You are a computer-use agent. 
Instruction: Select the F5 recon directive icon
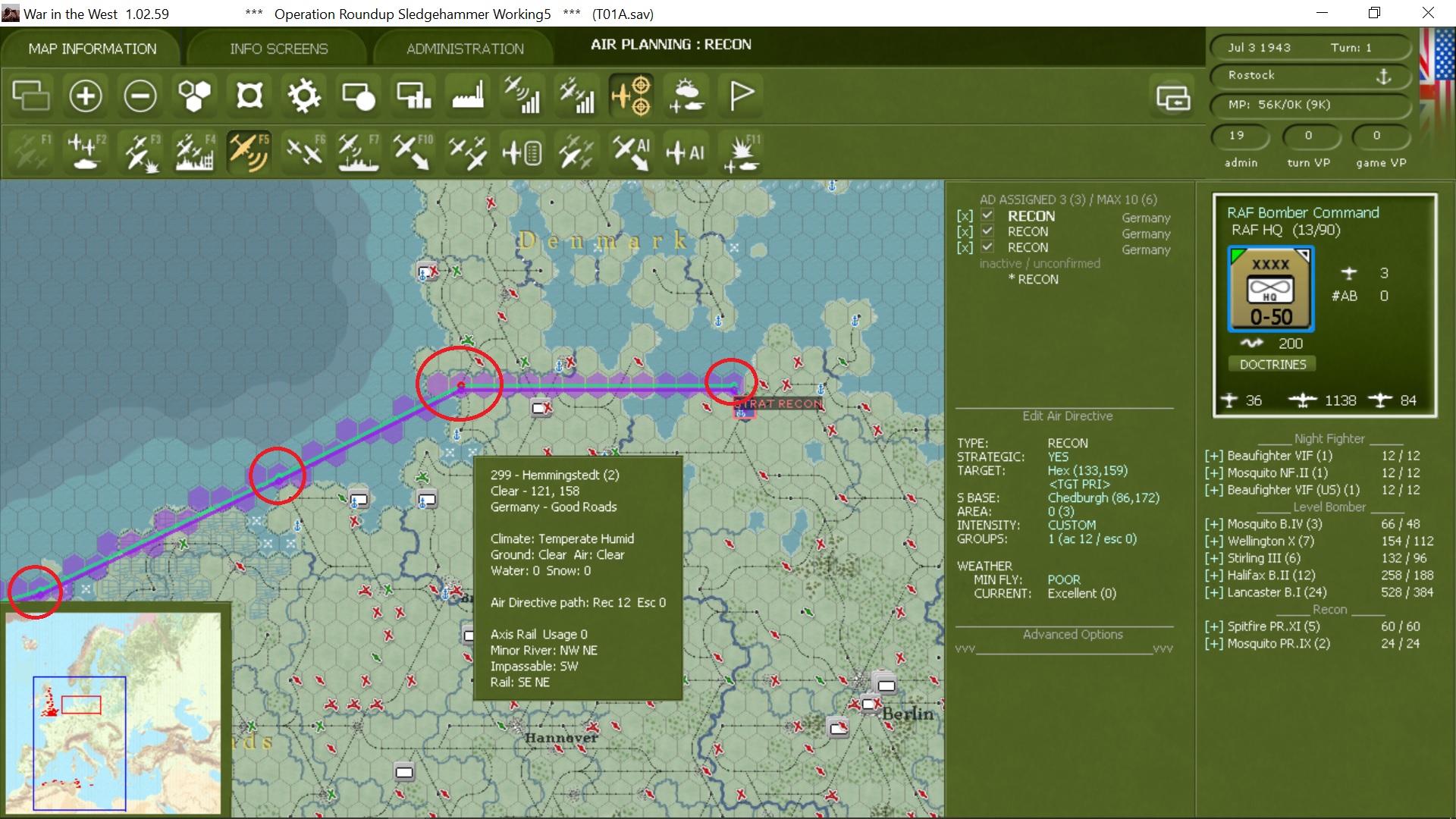(249, 152)
